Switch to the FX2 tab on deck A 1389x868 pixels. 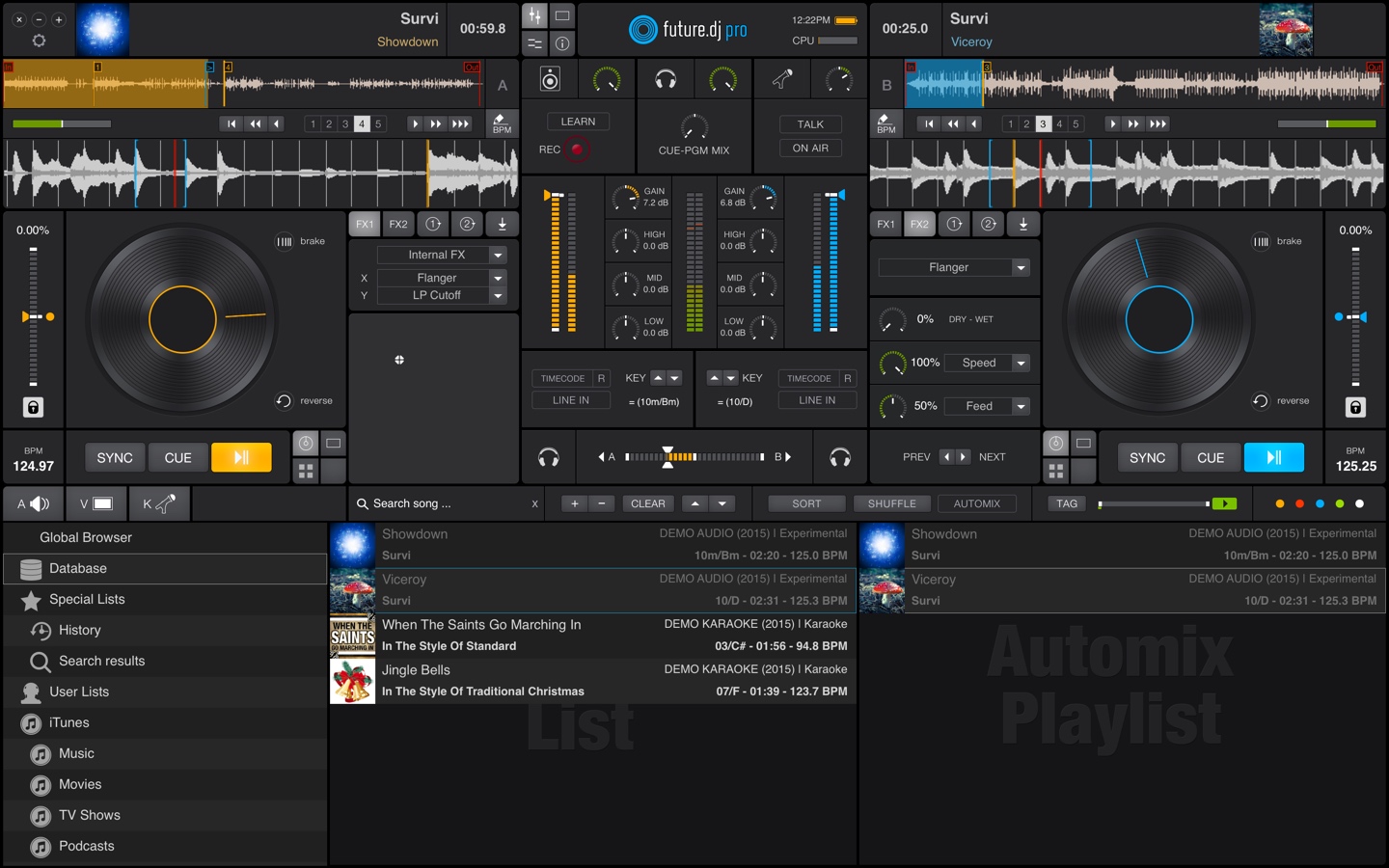coord(398,224)
